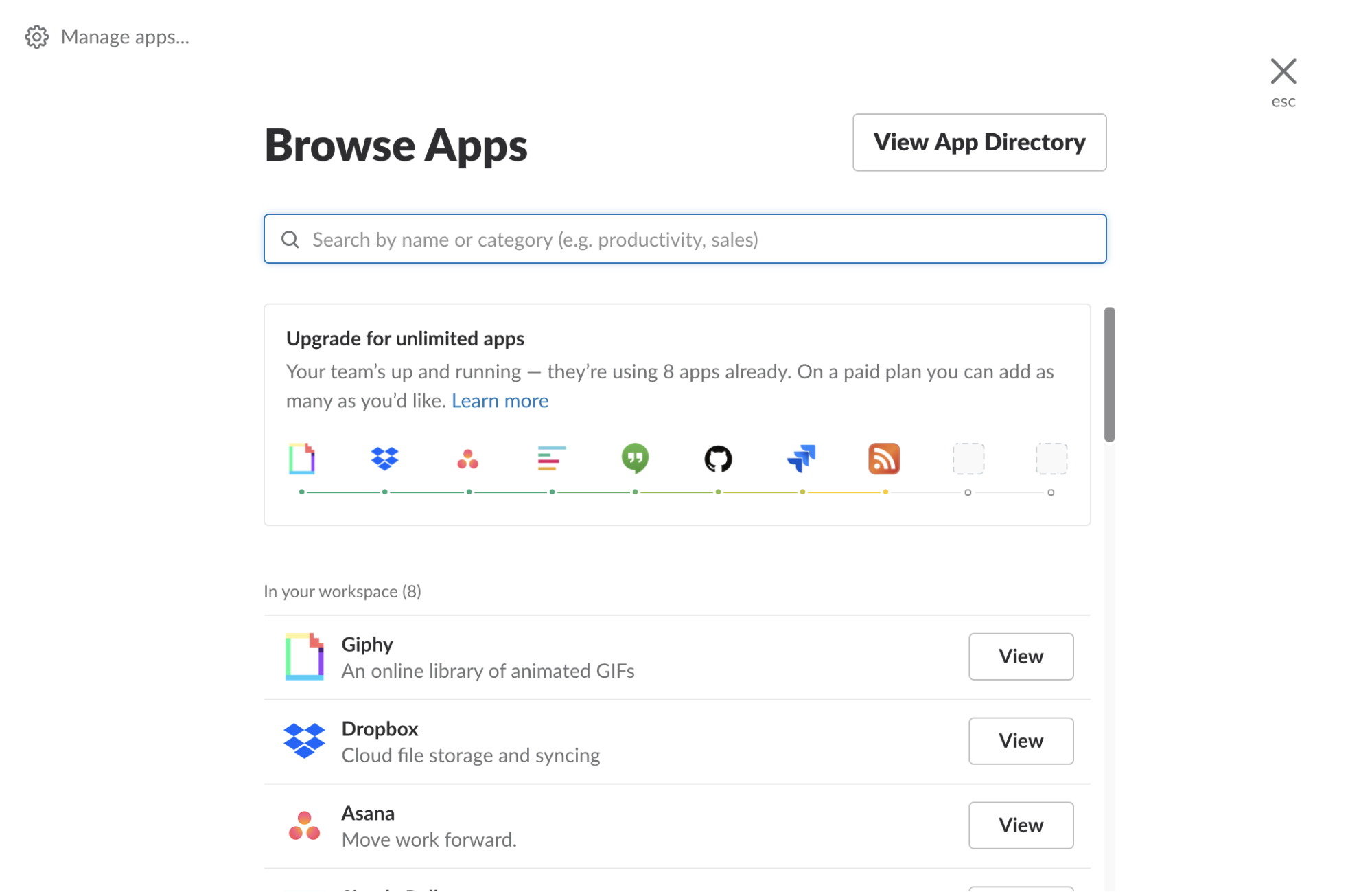Click the Giphy icon in upgrade banner
The height and width of the screenshot is (892, 1372).
(301, 459)
